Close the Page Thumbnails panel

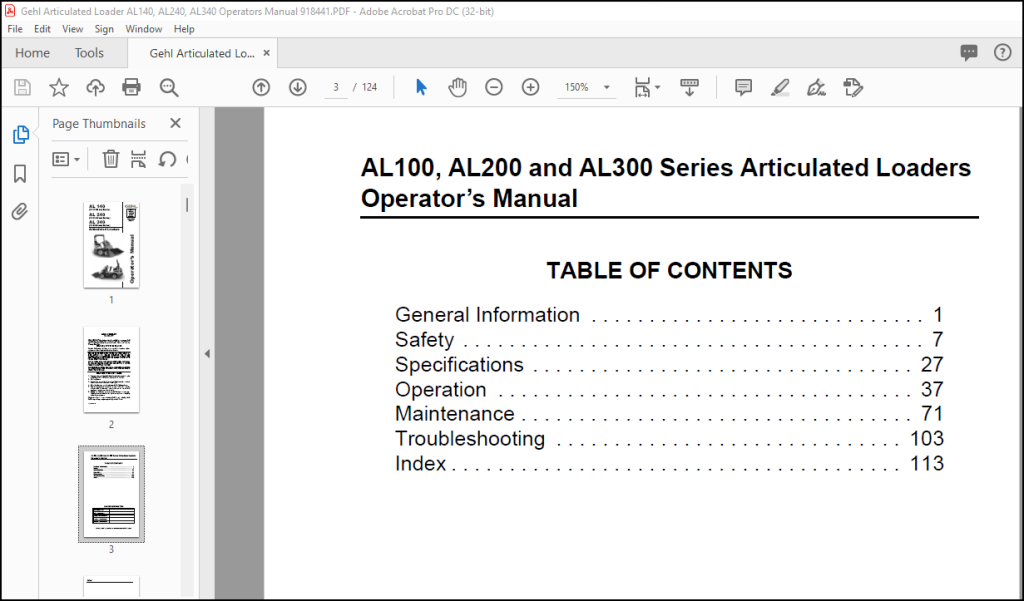point(175,123)
